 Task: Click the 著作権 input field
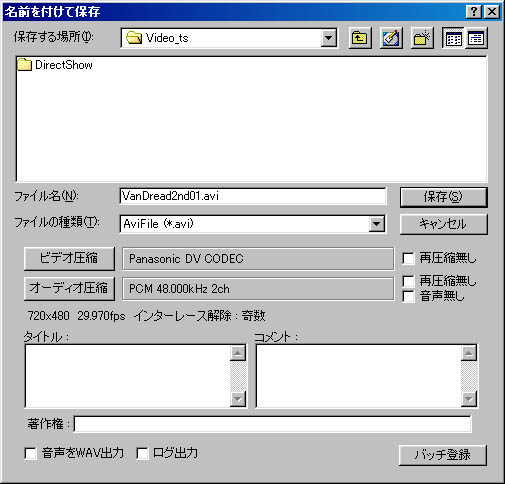click(273, 424)
